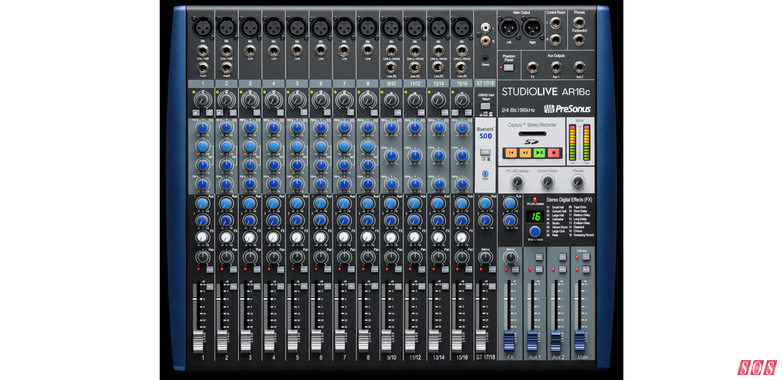Click the channel 11/12 Aux 2 send knob

(x=414, y=220)
